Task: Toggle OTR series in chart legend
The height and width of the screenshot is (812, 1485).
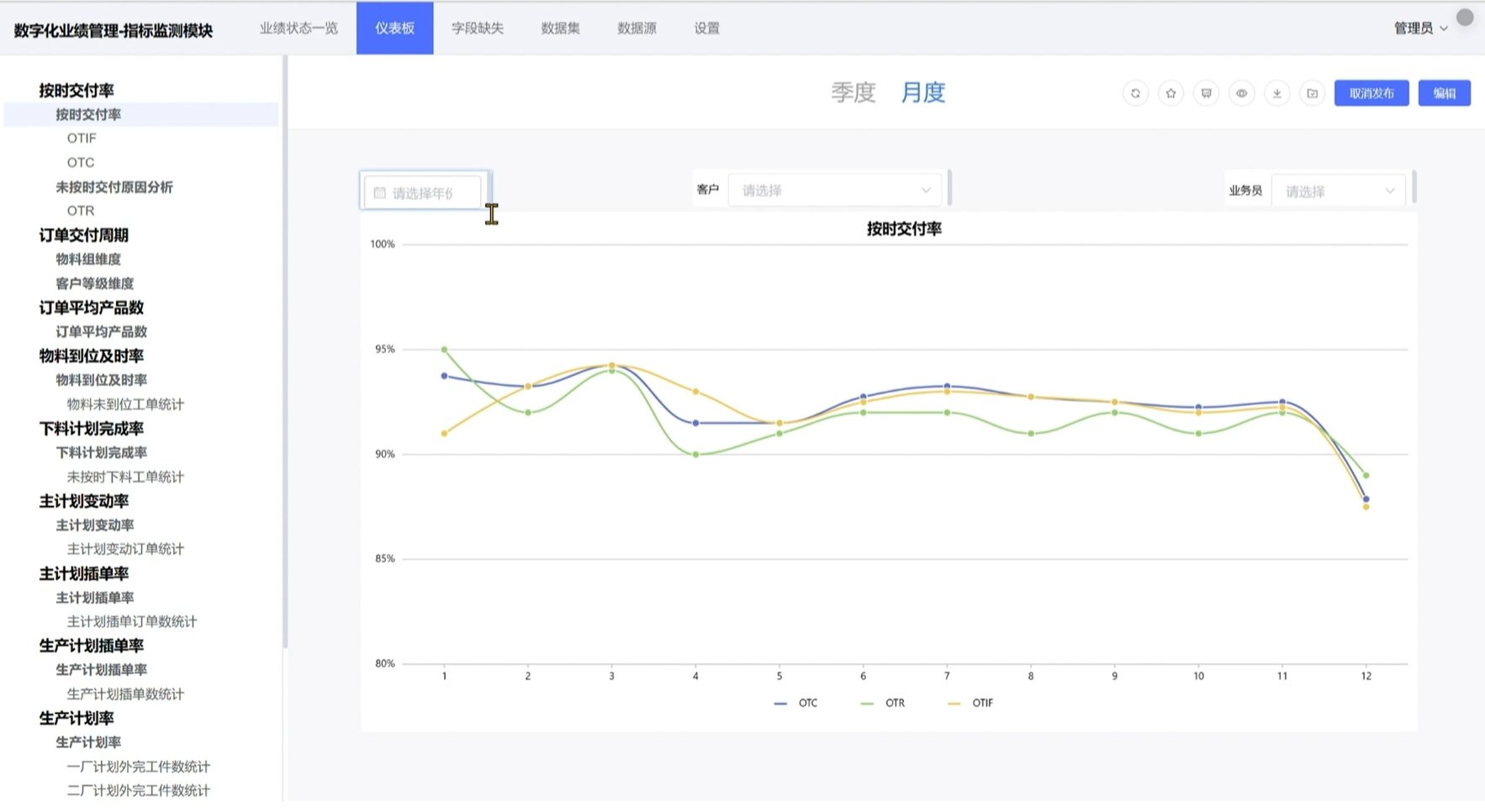Action: pyautogui.click(x=883, y=703)
